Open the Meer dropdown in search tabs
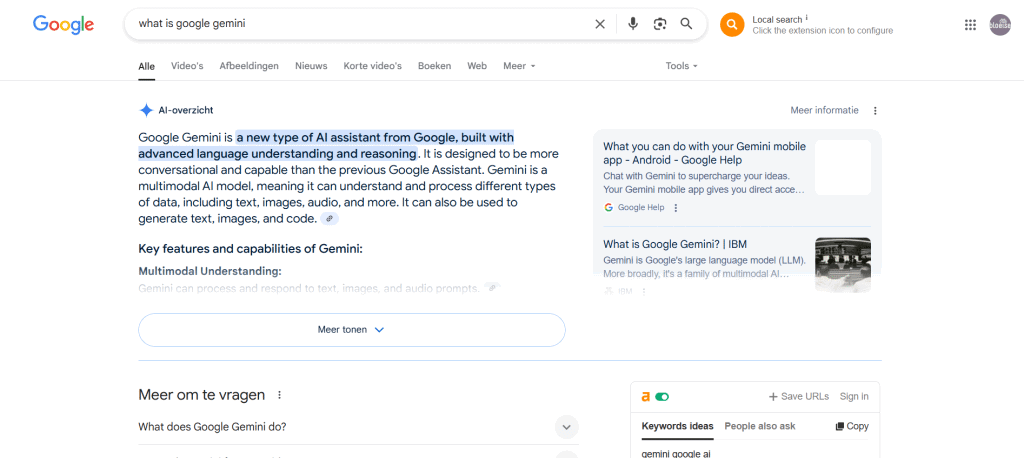The width and height of the screenshot is (1024, 458). coord(519,66)
